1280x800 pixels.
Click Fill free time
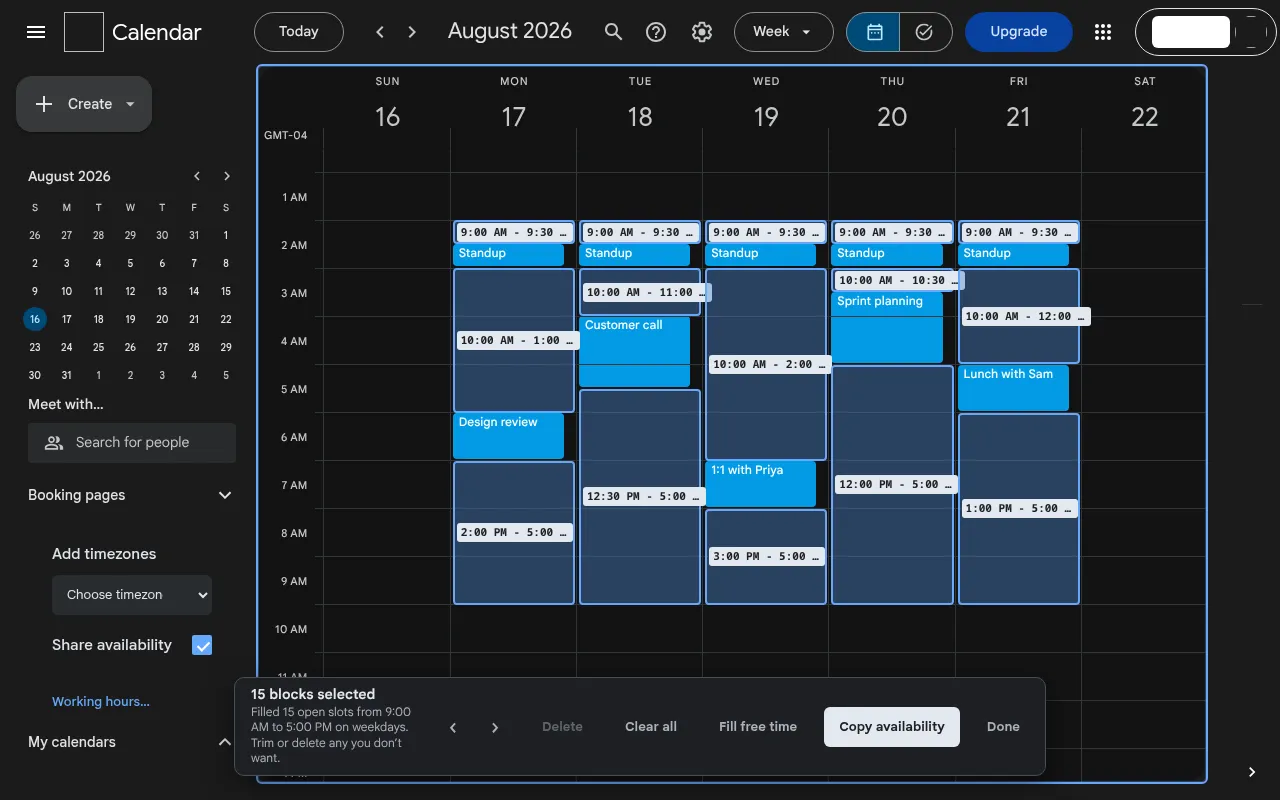(x=758, y=727)
